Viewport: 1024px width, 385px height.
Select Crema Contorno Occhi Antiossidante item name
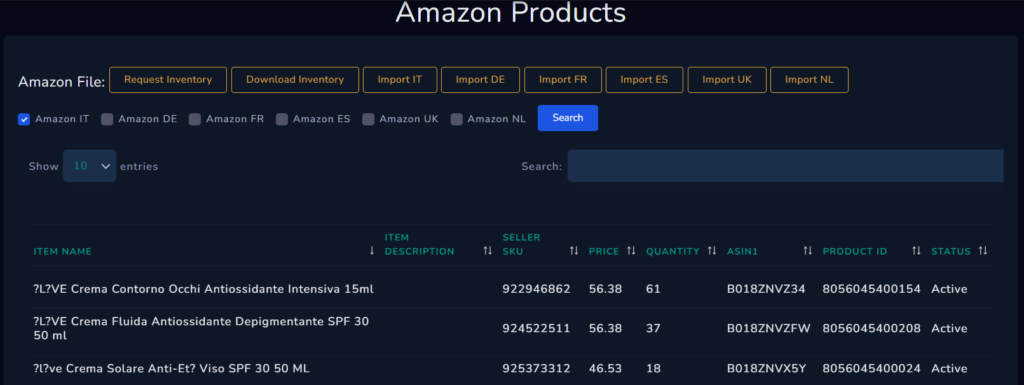pos(203,288)
